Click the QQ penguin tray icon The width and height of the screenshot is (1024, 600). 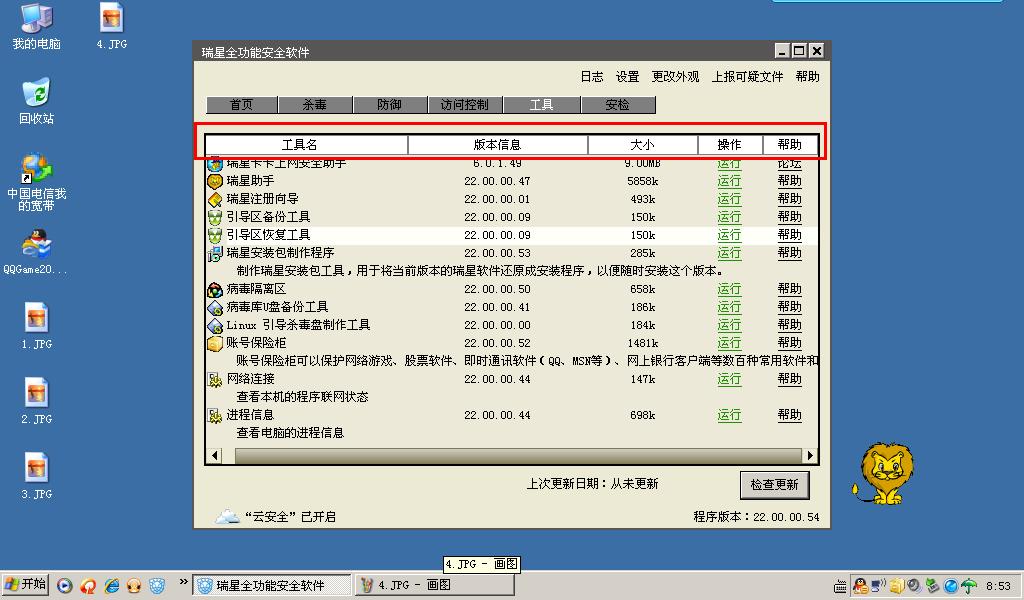pyautogui.click(x=860, y=586)
